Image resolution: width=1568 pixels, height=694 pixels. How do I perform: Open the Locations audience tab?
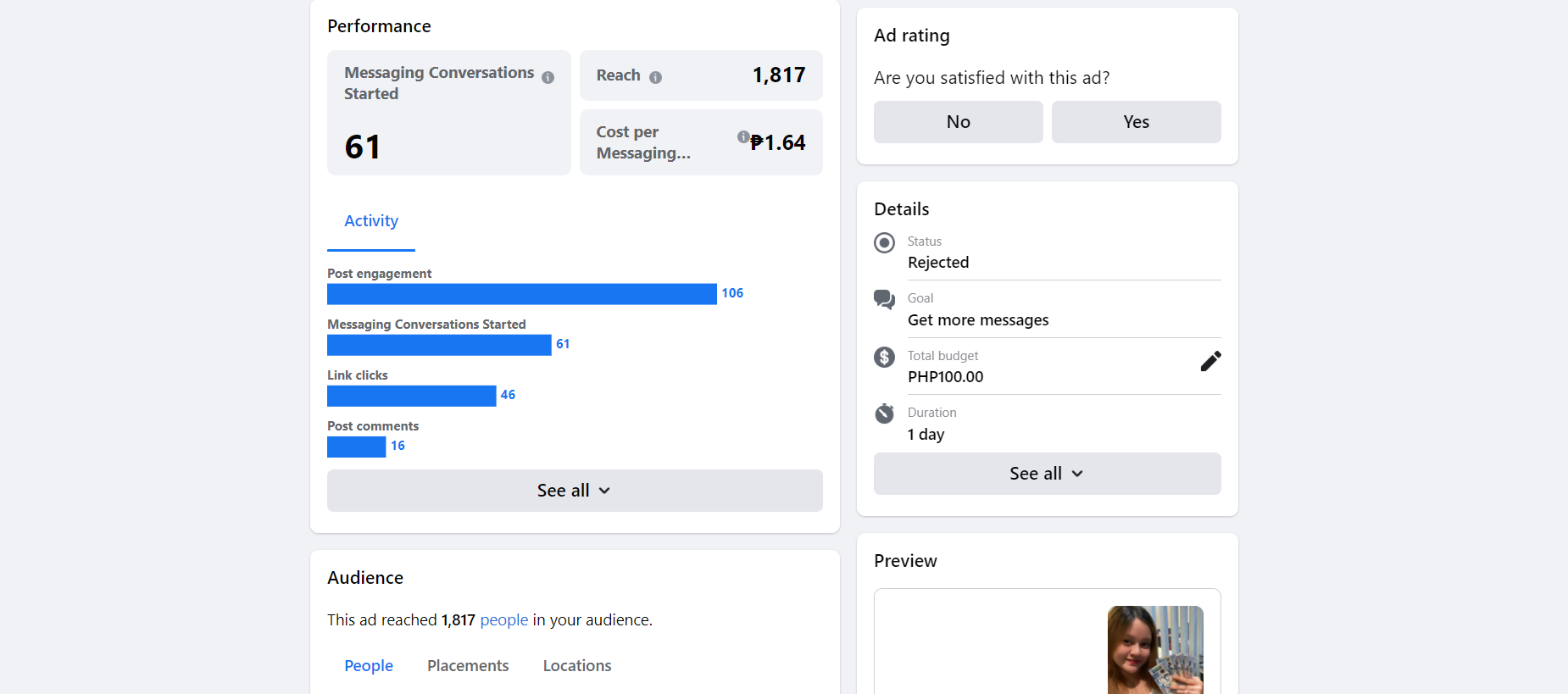click(x=577, y=666)
